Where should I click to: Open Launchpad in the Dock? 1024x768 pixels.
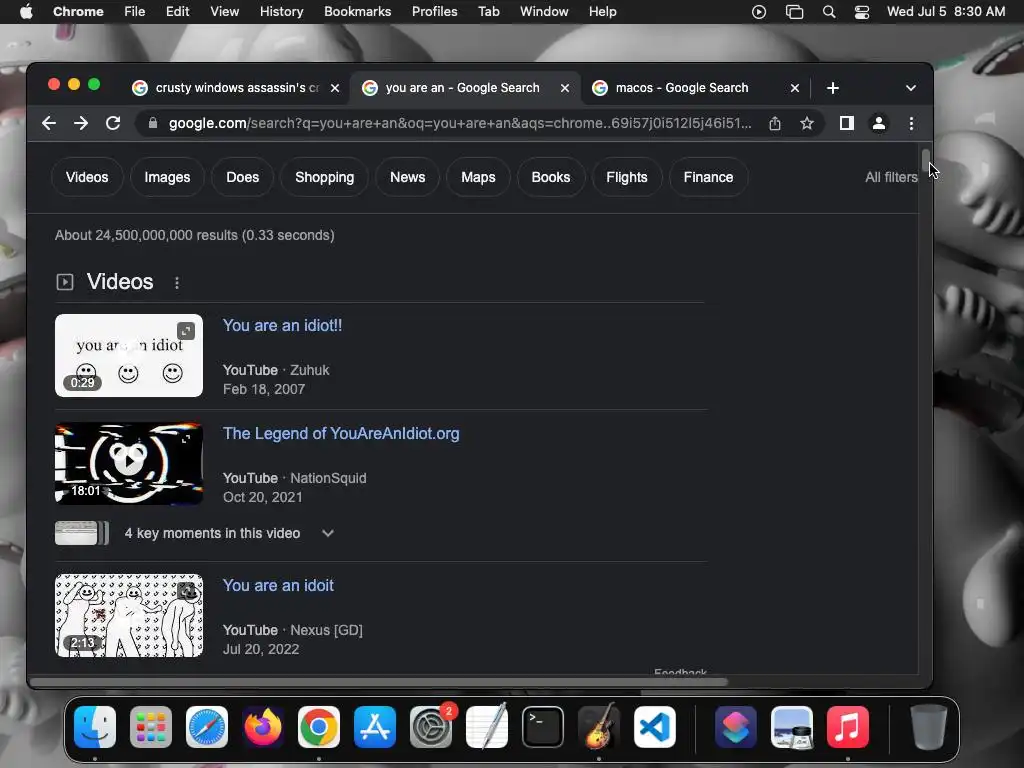151,727
